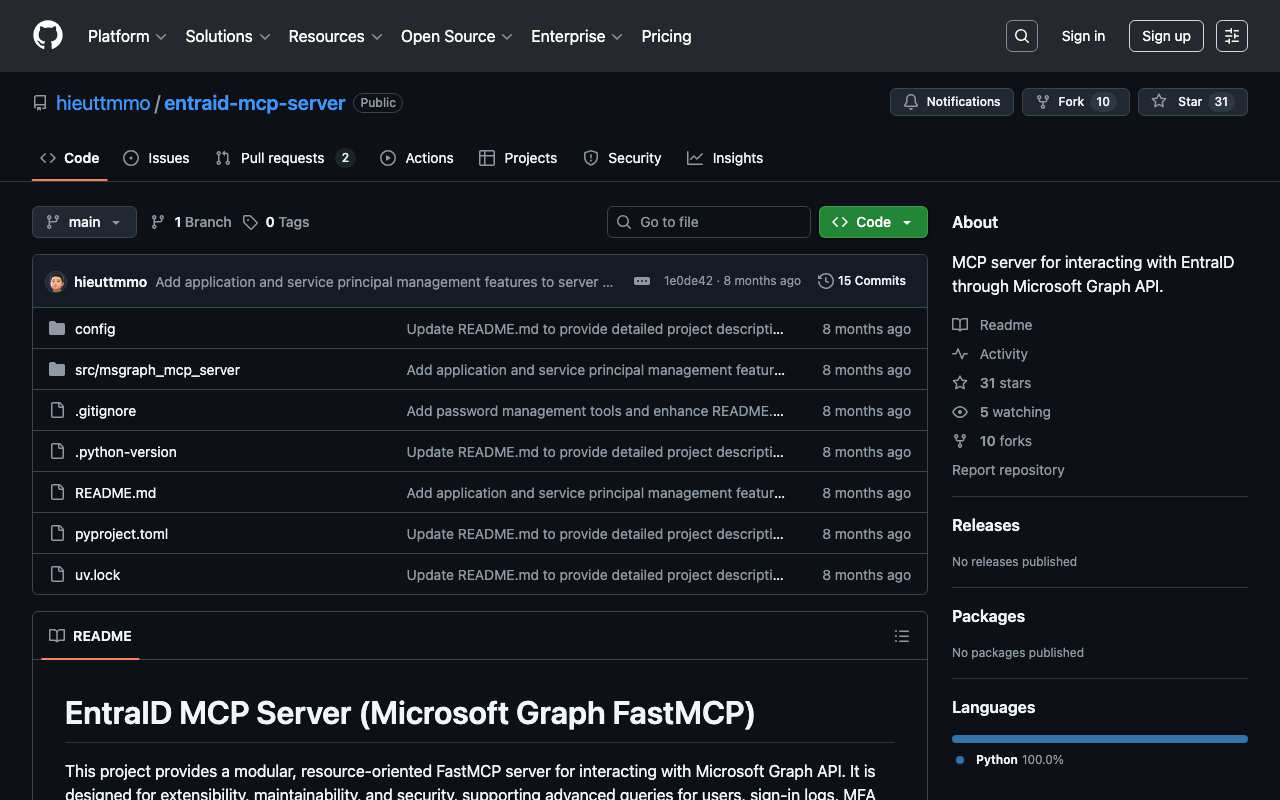Click the hieuttmmo avatar thumbnail
This screenshot has height=800, width=1280.
[56, 282]
